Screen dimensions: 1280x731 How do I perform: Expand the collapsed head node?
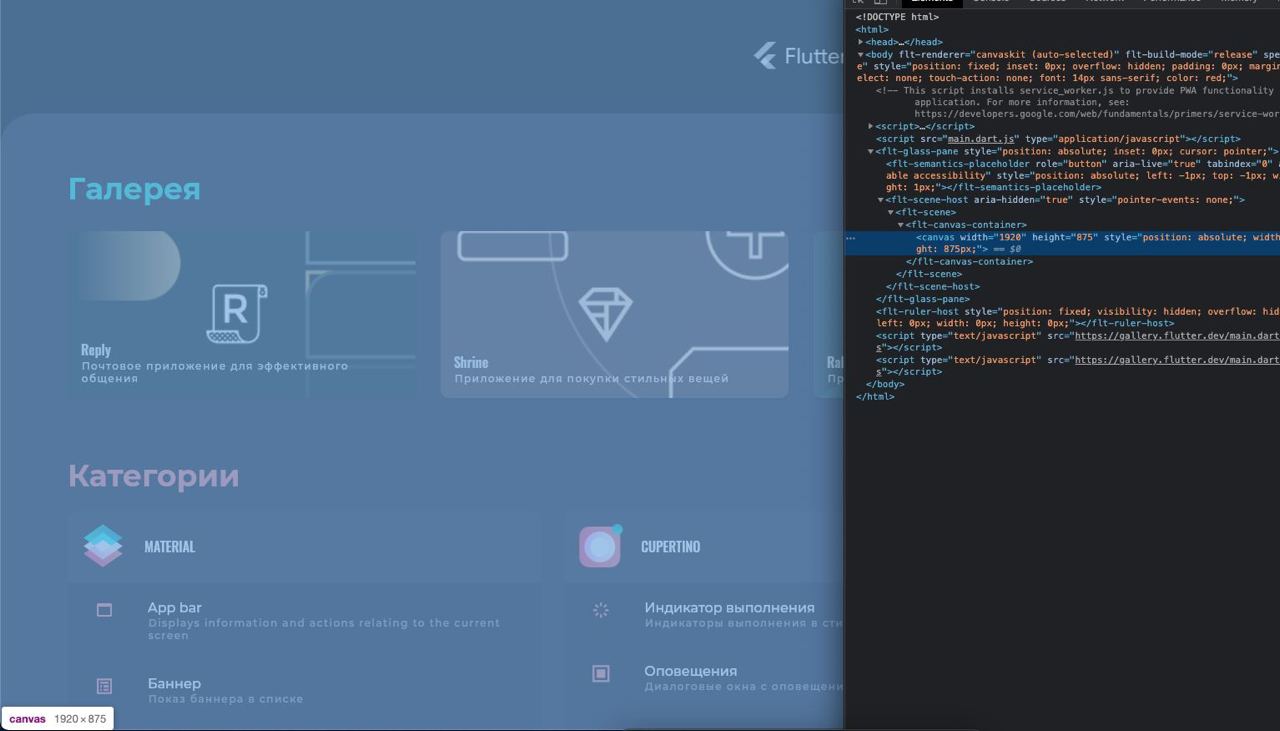(861, 42)
